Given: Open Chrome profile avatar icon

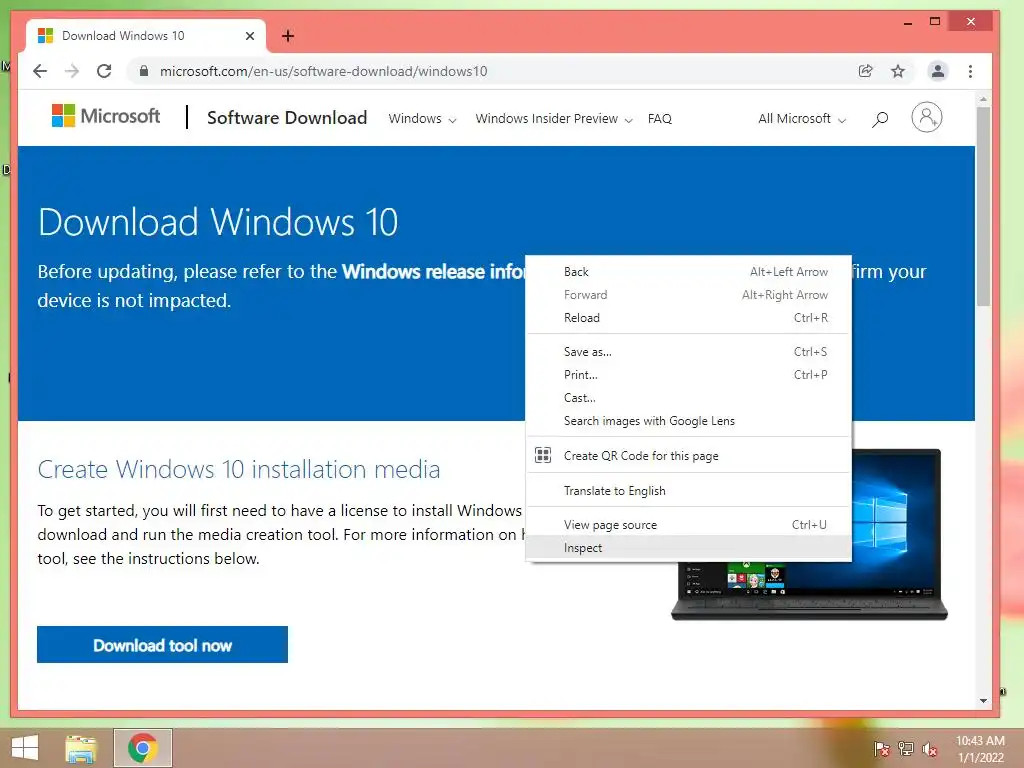Looking at the screenshot, I should [x=938, y=71].
